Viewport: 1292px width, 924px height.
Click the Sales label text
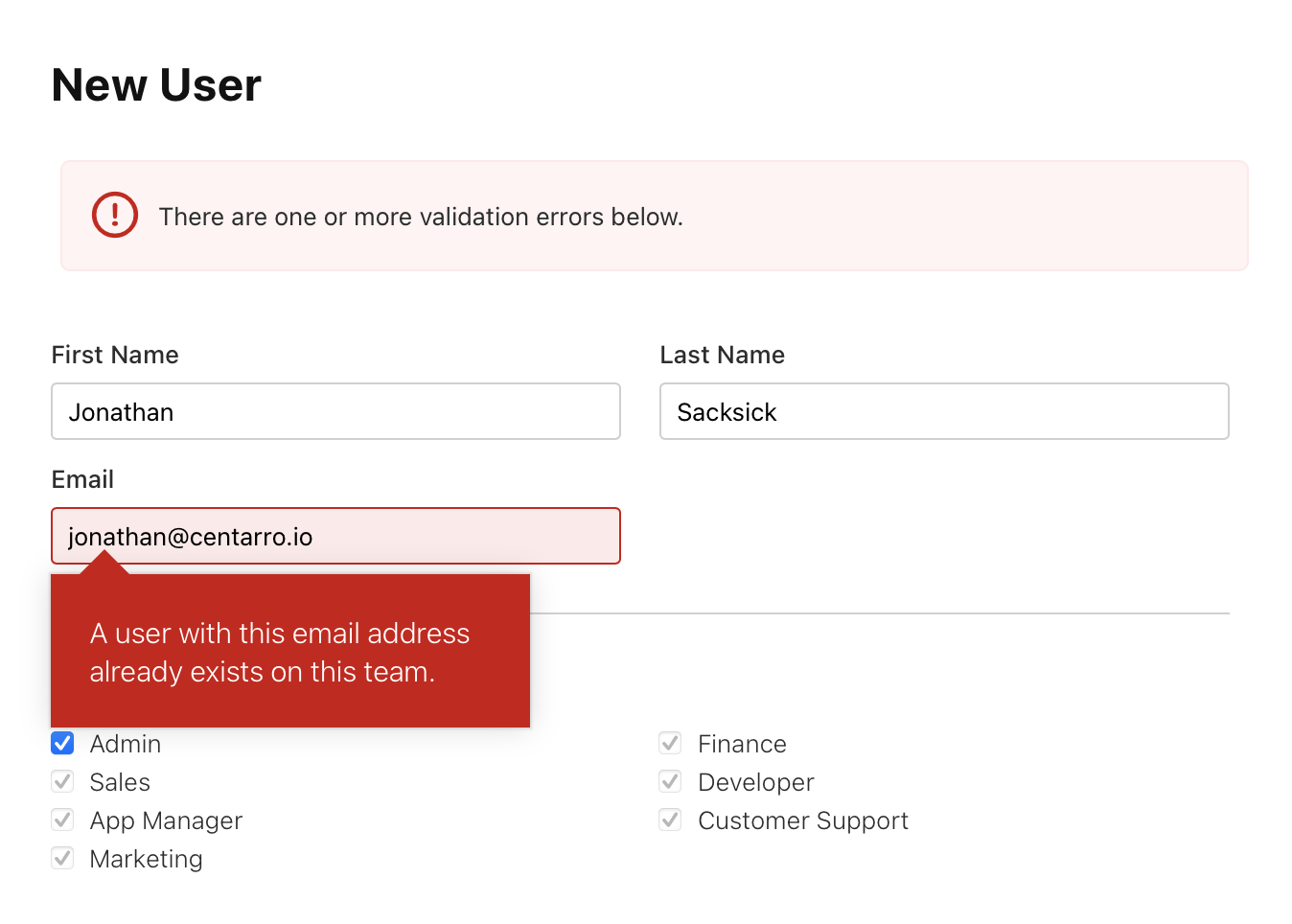120,782
